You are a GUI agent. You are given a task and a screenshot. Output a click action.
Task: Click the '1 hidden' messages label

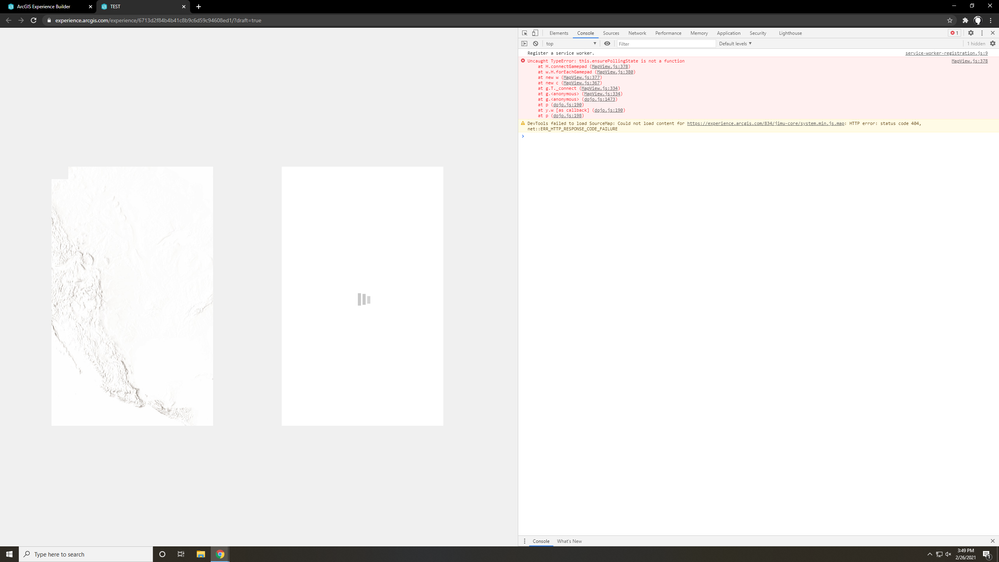pos(976,44)
